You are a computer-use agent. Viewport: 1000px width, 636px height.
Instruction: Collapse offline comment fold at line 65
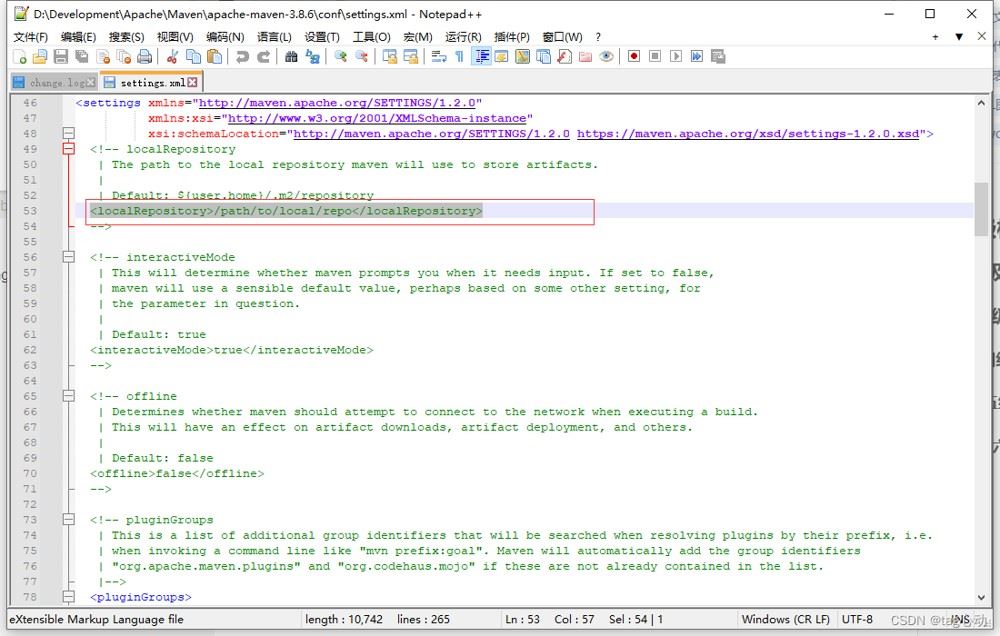(x=69, y=396)
